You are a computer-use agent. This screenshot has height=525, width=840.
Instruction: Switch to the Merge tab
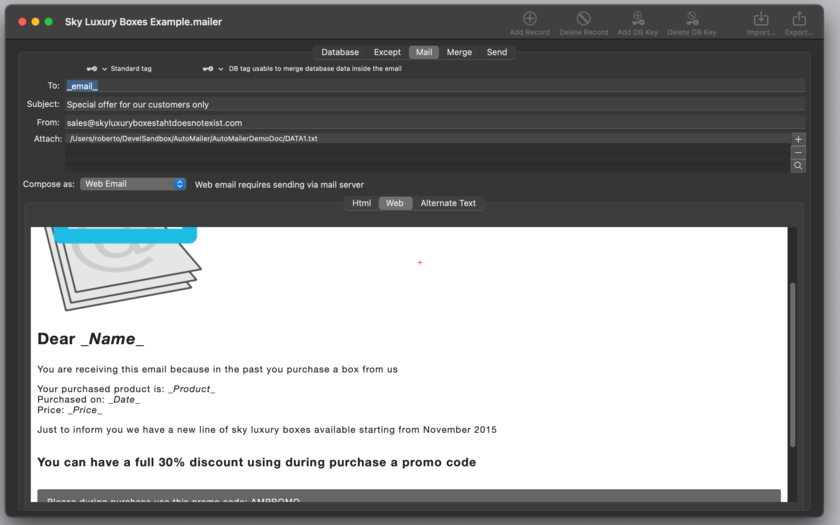click(459, 52)
